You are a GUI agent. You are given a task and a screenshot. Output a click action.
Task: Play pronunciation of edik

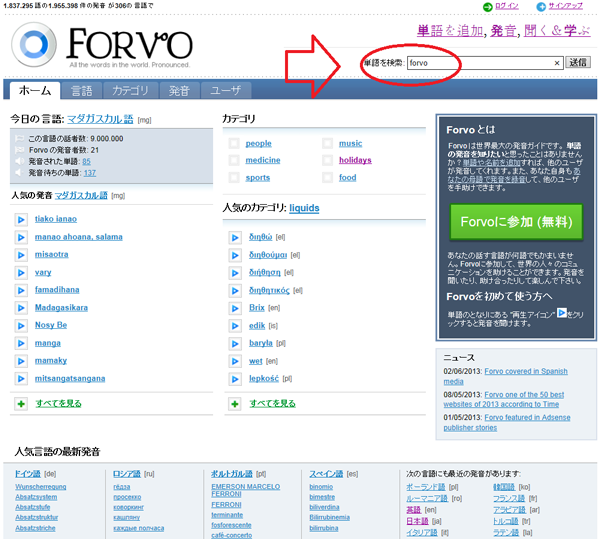coord(235,326)
